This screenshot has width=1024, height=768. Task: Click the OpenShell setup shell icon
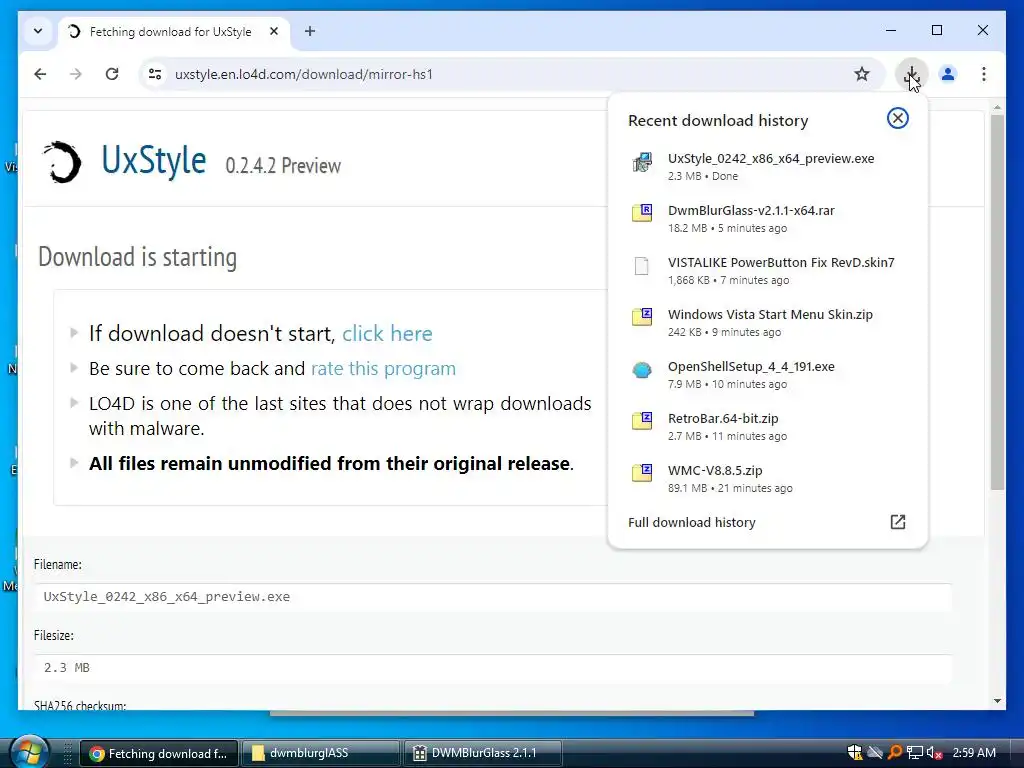point(642,370)
